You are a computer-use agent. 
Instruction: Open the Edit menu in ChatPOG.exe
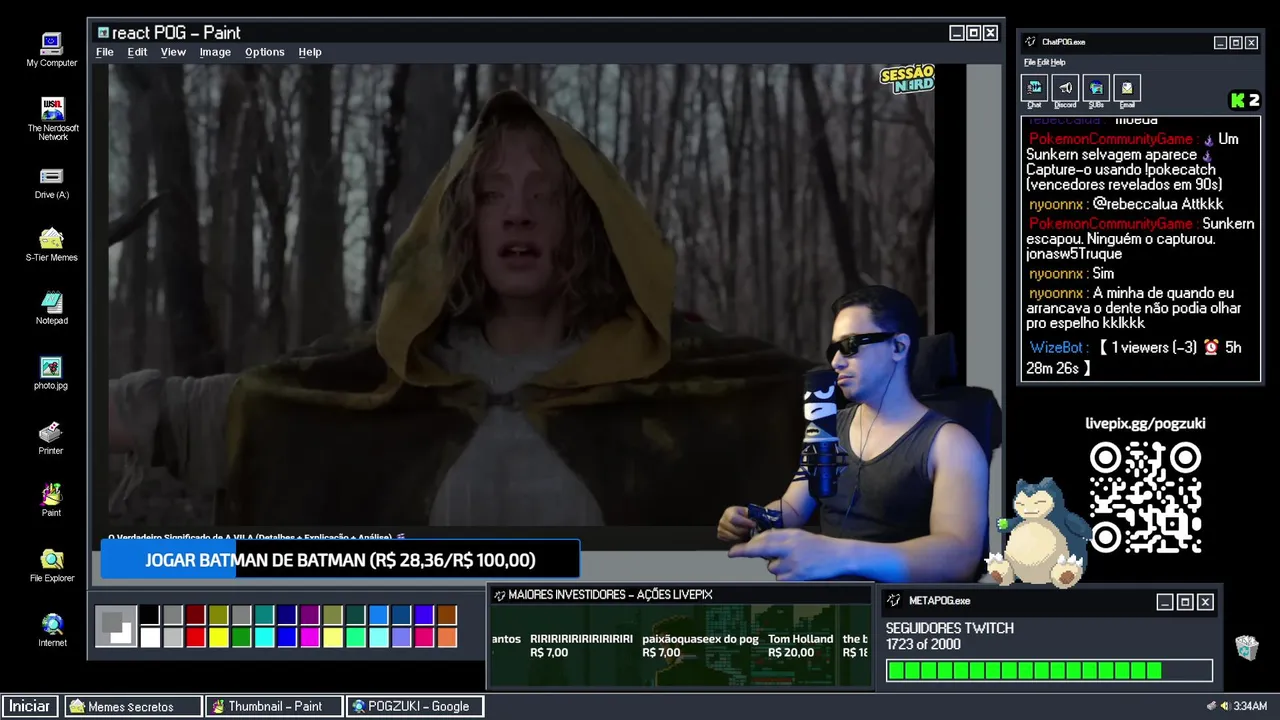(x=1042, y=62)
